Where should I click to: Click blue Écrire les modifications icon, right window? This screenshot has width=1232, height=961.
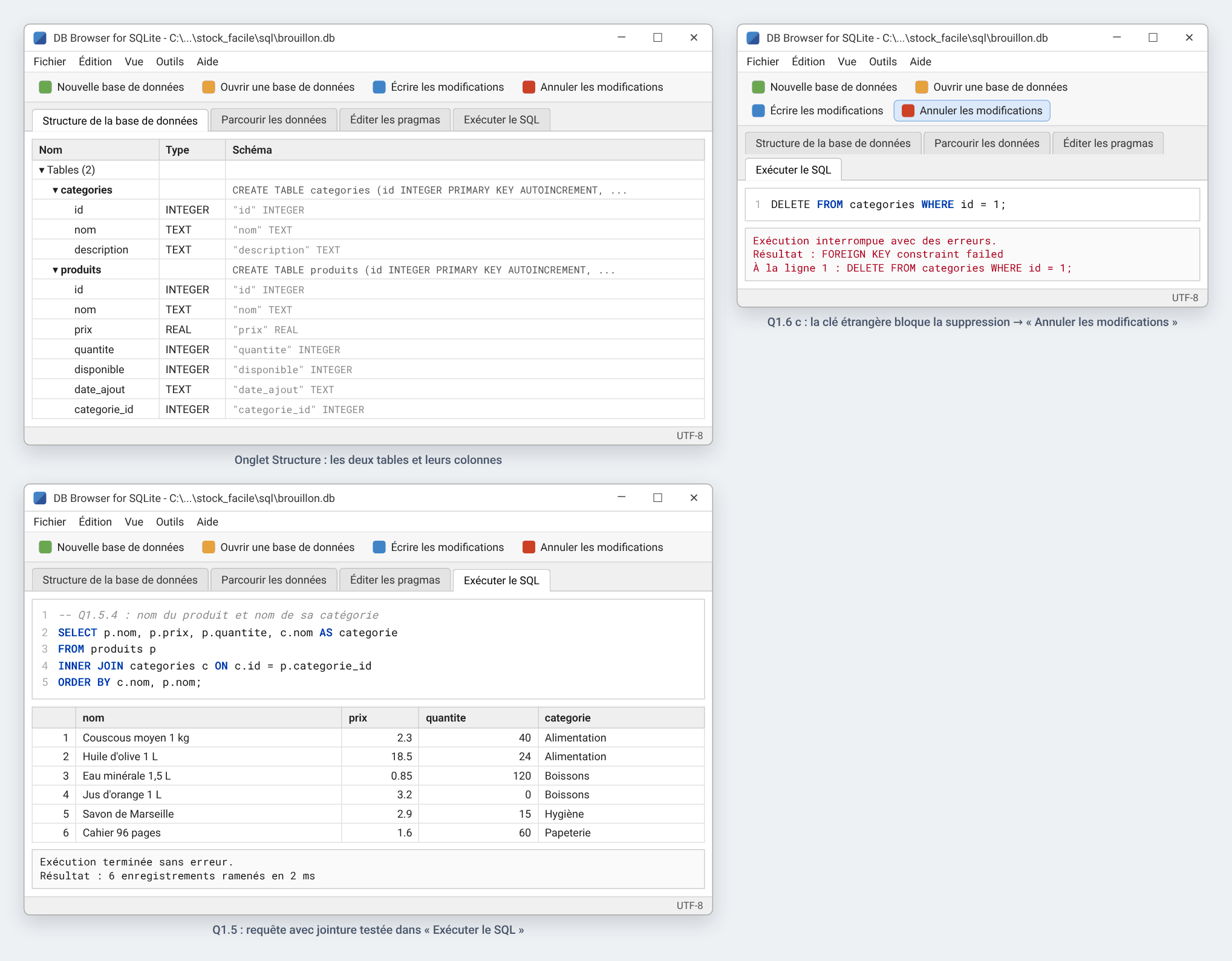(x=758, y=111)
